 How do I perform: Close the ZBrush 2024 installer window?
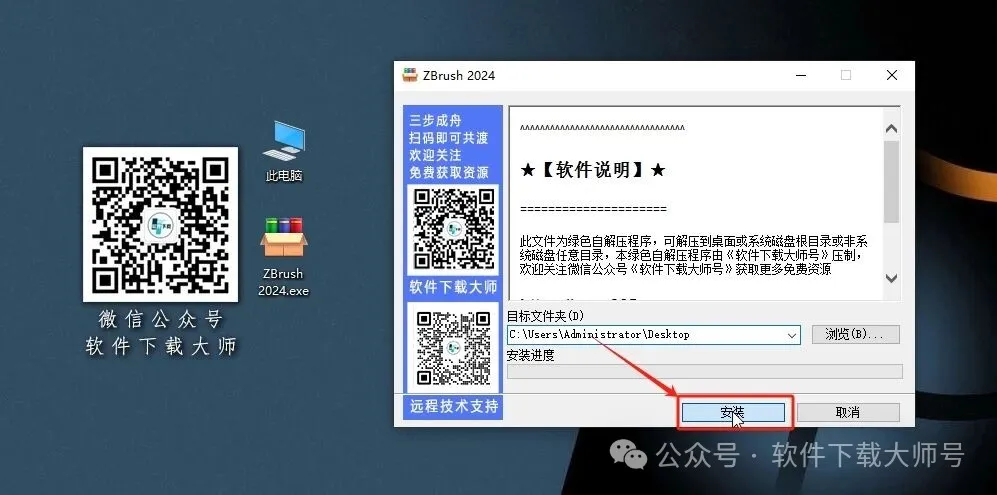[891, 75]
